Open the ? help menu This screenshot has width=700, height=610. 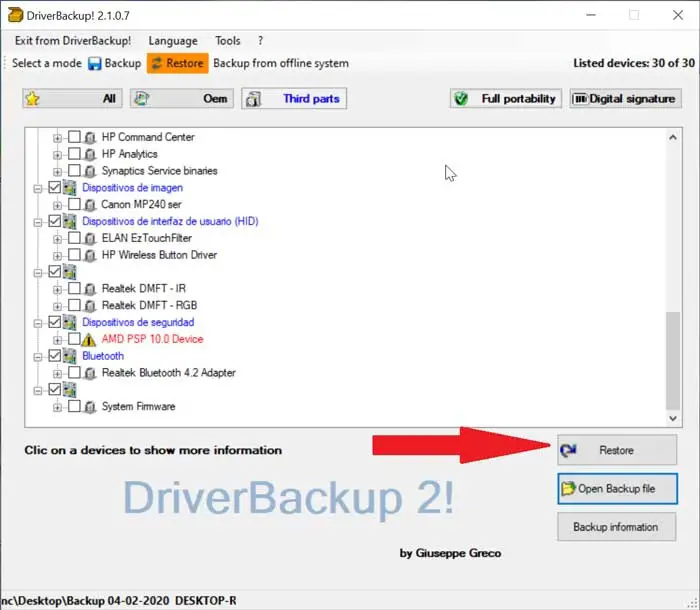click(260, 41)
